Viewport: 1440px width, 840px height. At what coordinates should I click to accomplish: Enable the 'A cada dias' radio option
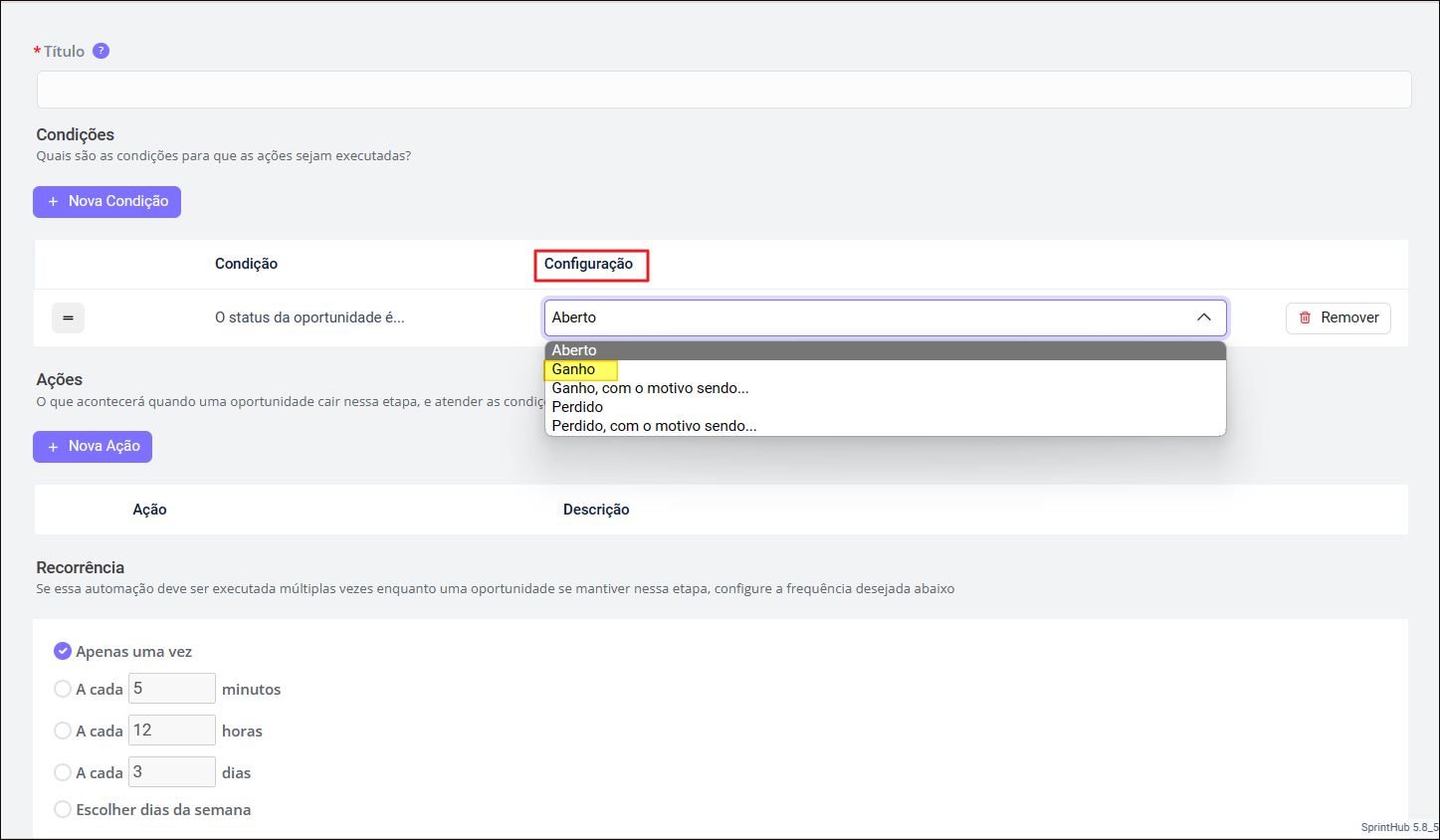pyautogui.click(x=63, y=772)
